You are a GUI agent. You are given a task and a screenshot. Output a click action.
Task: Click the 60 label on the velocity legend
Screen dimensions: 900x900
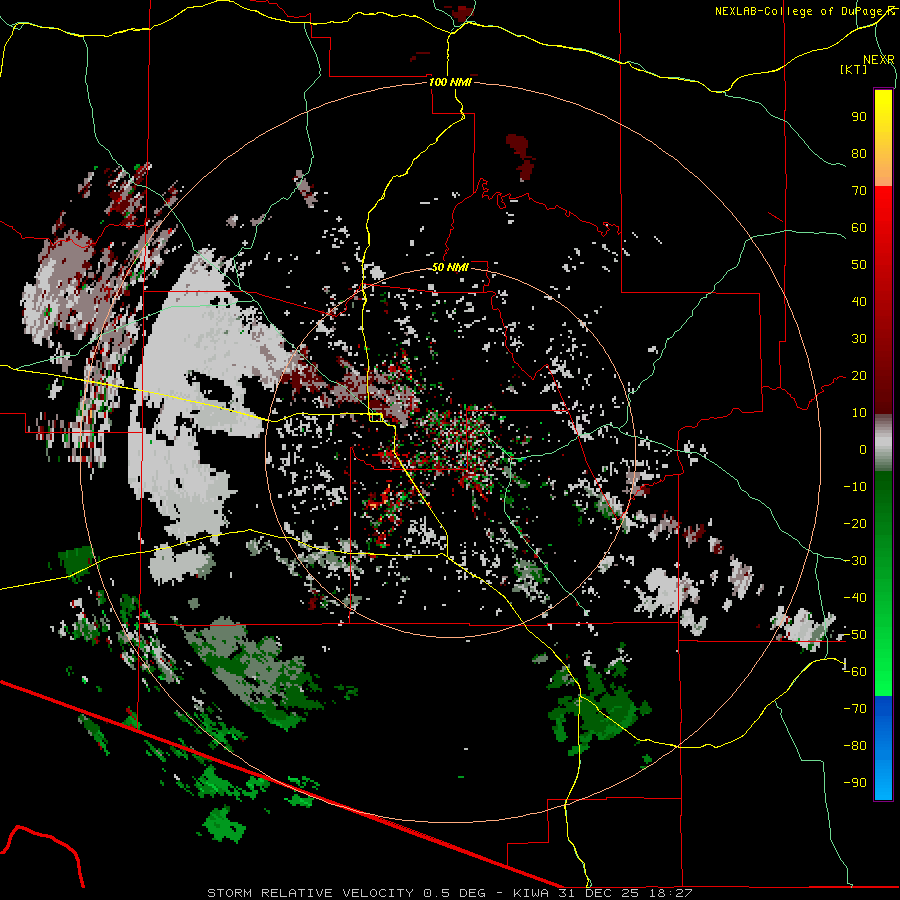(859, 228)
